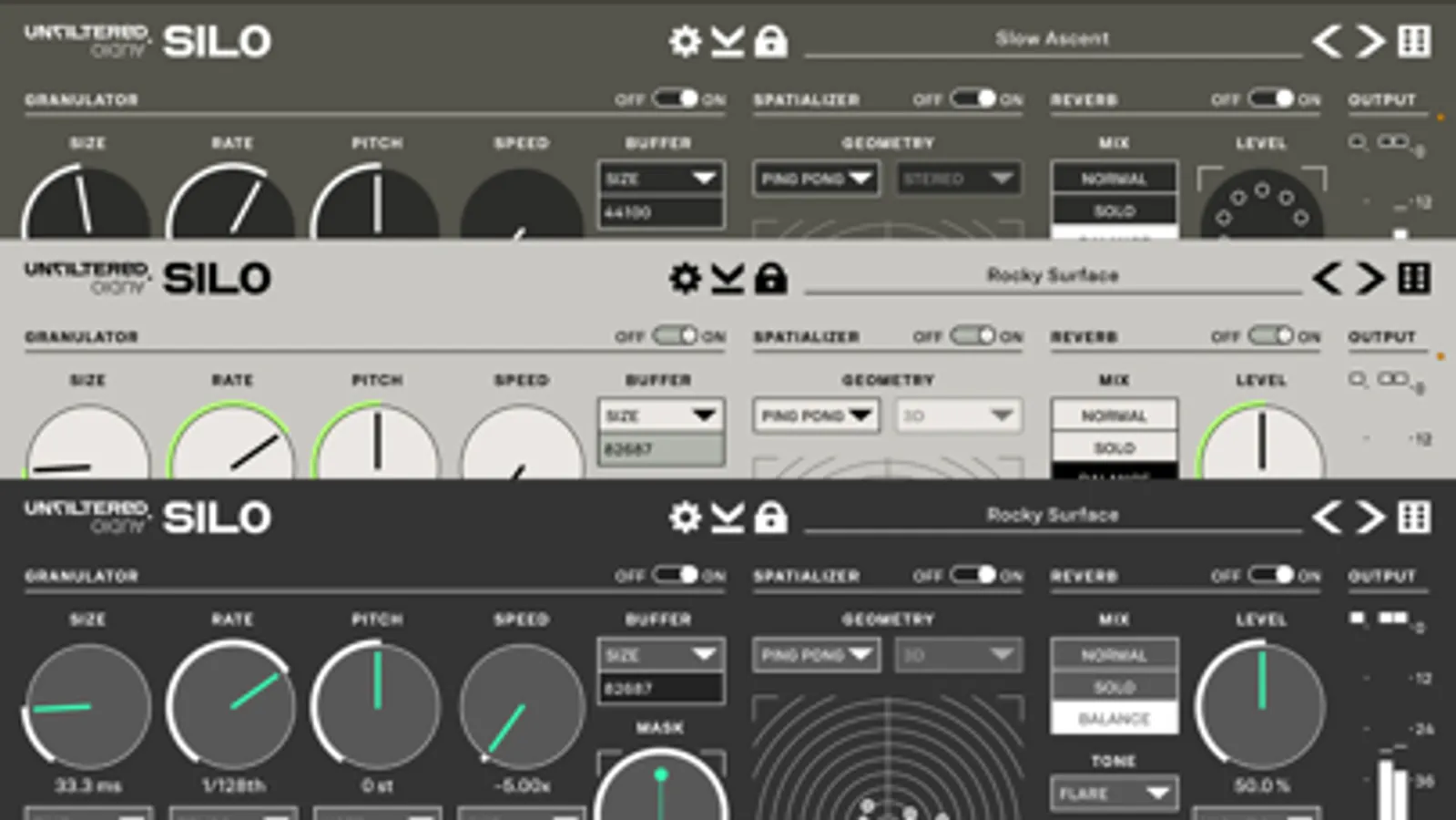Toggle Reverb switch in top panel
1456x820 pixels.
point(1271,97)
